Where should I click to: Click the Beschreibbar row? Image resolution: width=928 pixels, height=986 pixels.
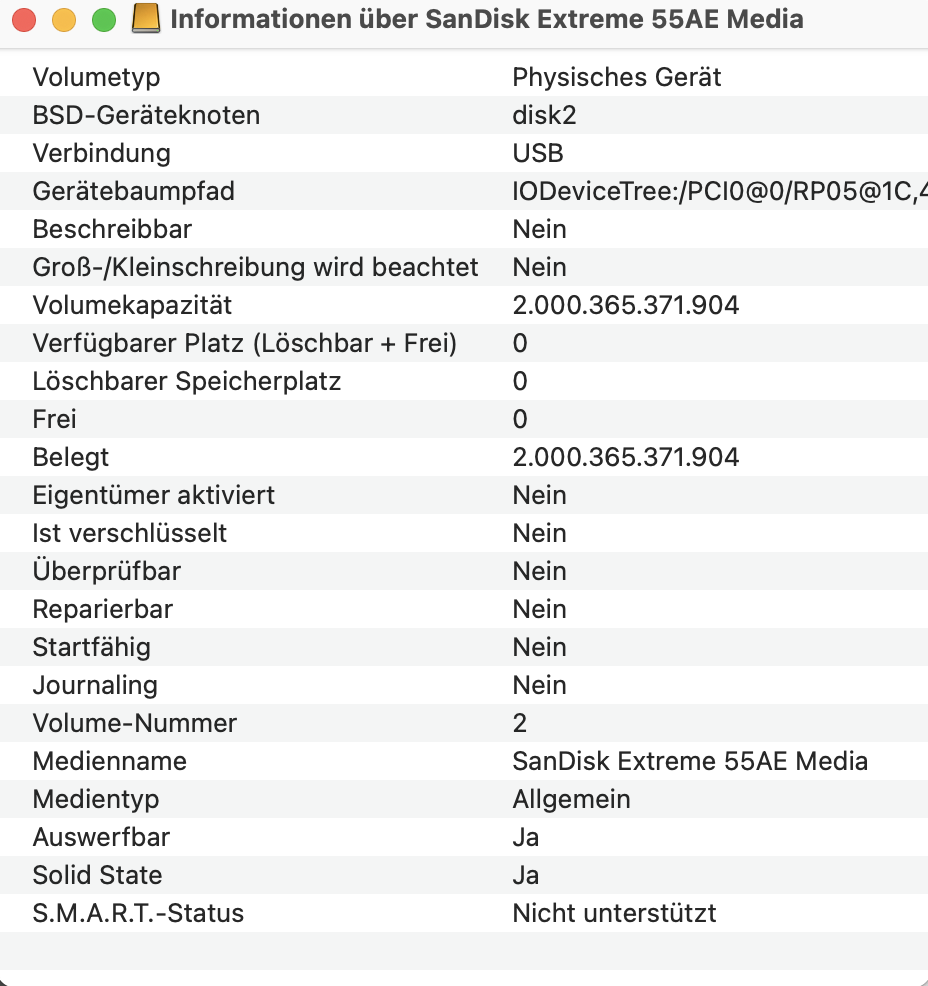click(x=112, y=229)
